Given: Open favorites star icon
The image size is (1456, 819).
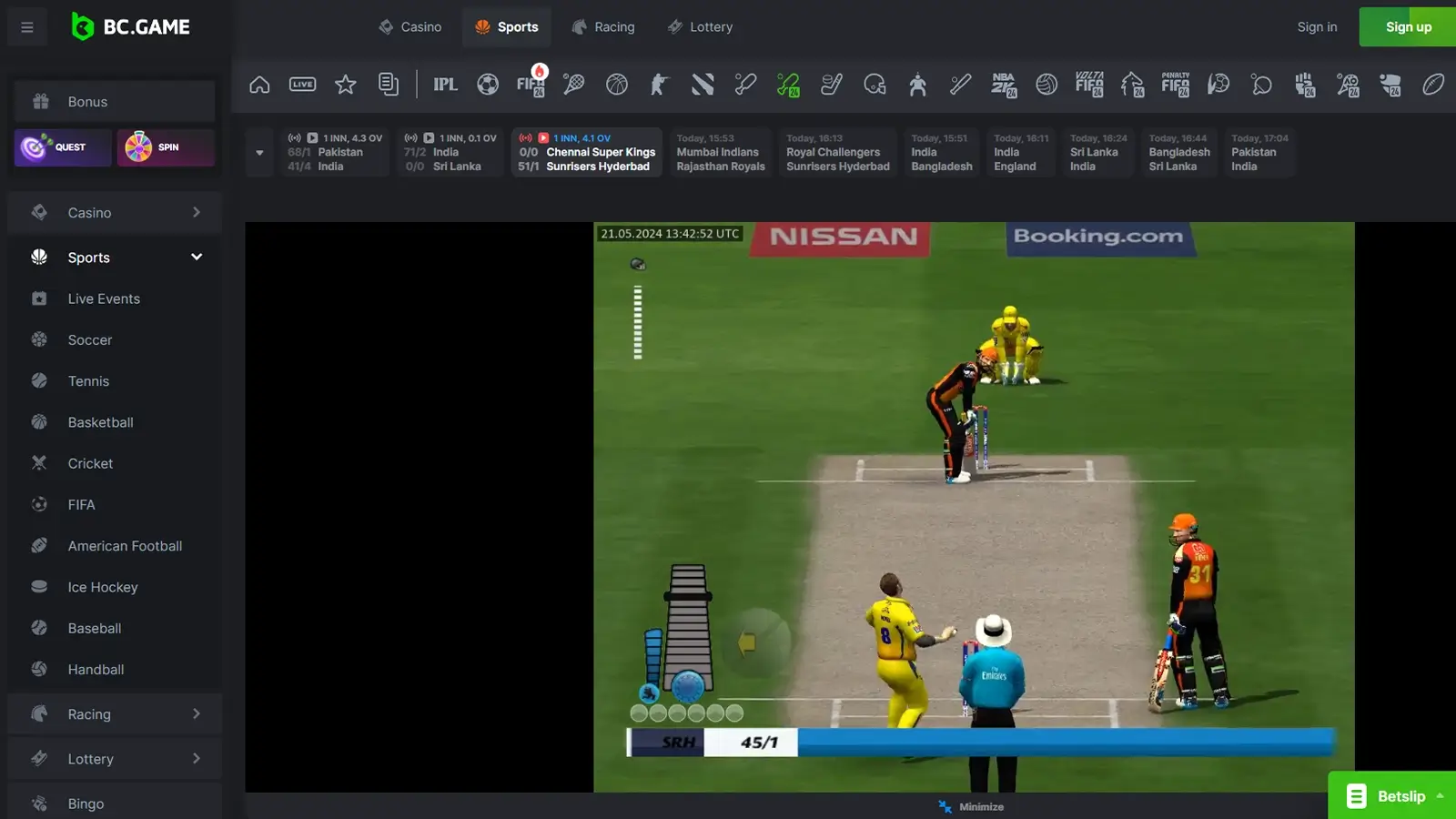Looking at the screenshot, I should click(346, 85).
